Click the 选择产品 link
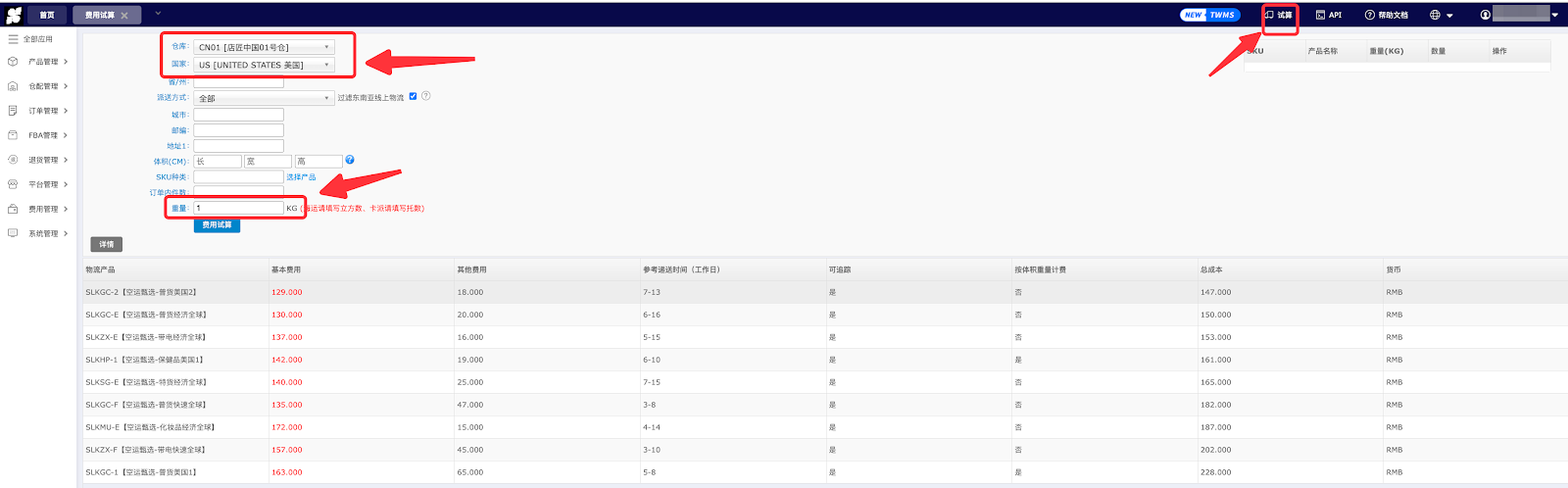This screenshot has width=1568, height=488. pos(301,177)
